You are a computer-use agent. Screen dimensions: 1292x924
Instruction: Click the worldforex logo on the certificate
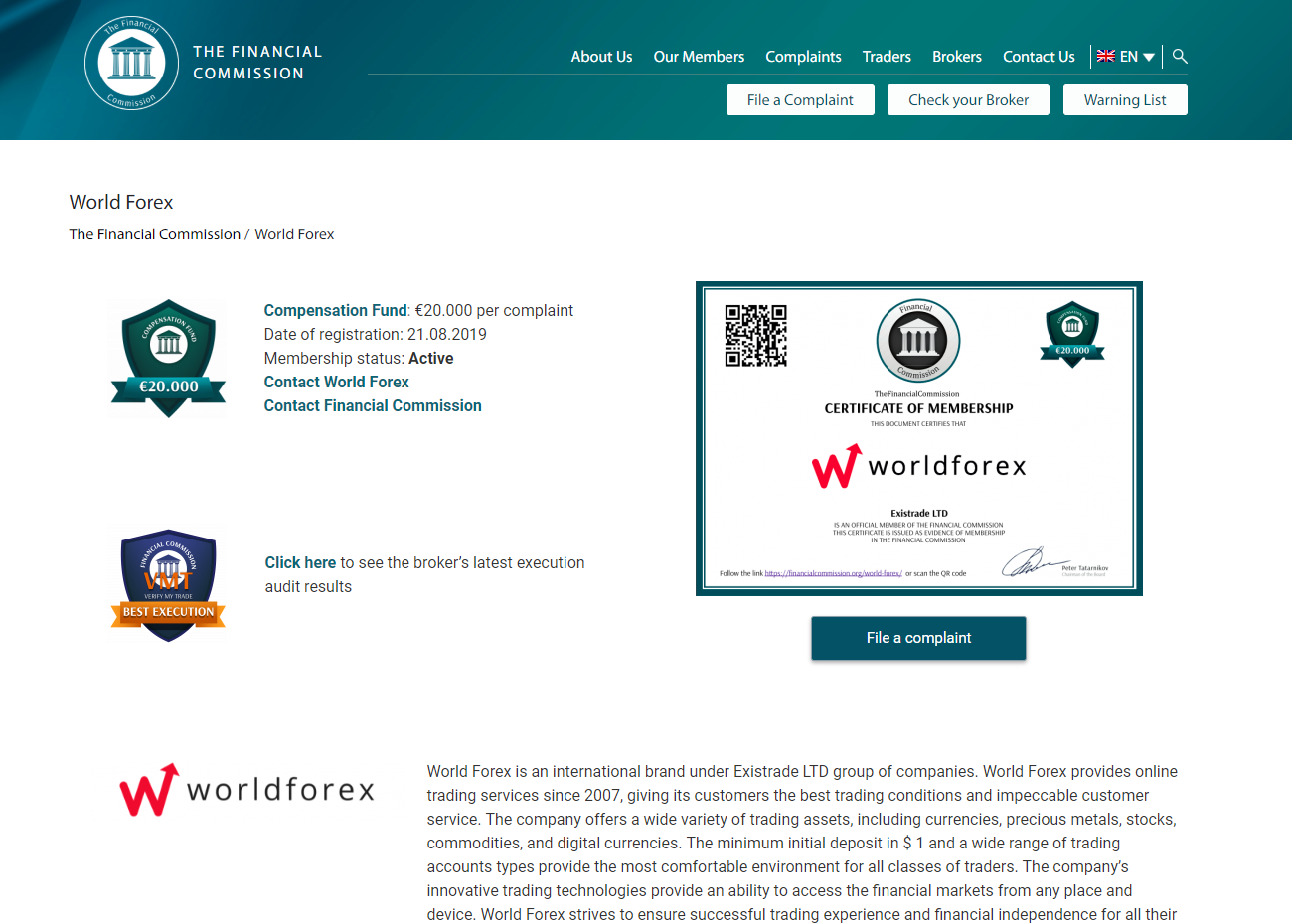click(919, 466)
